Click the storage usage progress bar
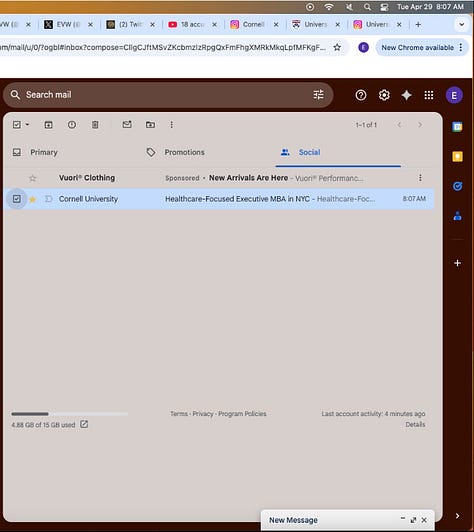The image size is (474, 532). [70, 414]
